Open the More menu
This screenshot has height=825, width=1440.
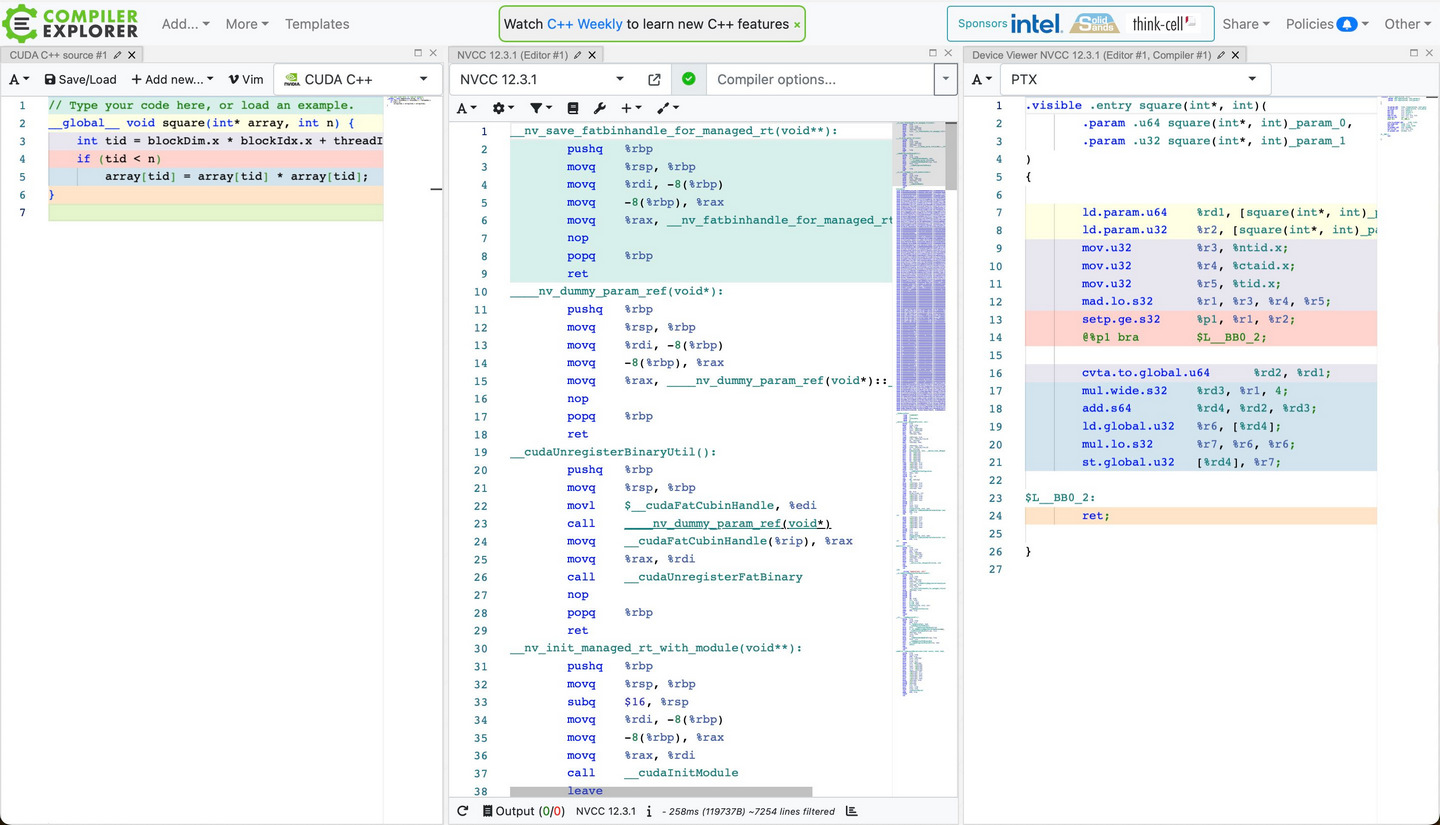[247, 24]
